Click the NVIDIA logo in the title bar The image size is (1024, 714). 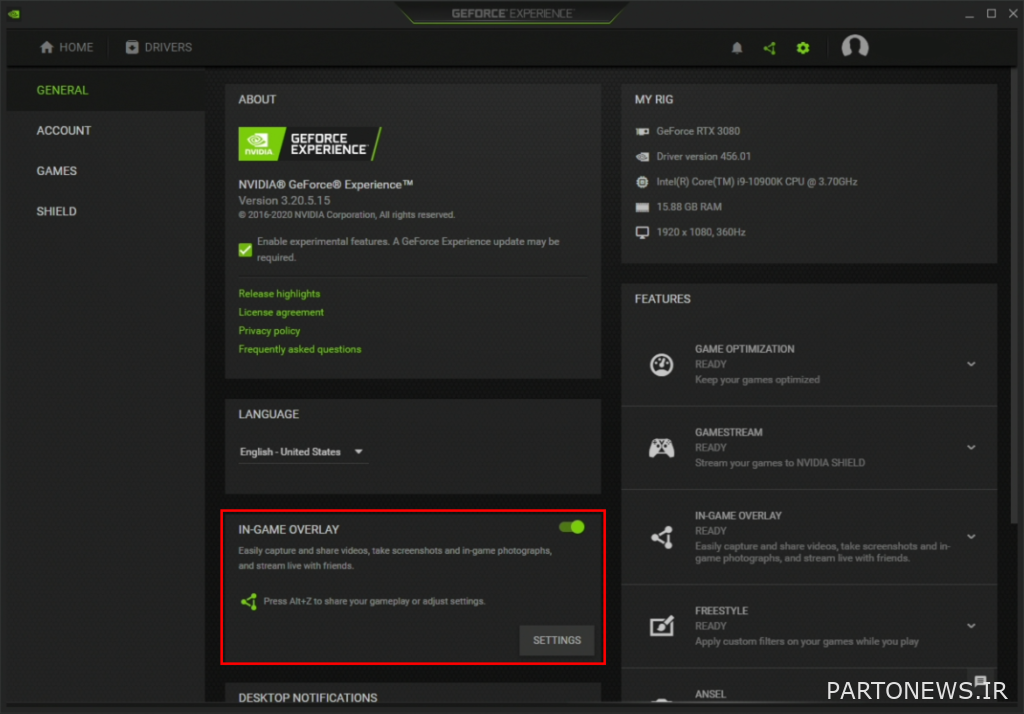[14, 14]
